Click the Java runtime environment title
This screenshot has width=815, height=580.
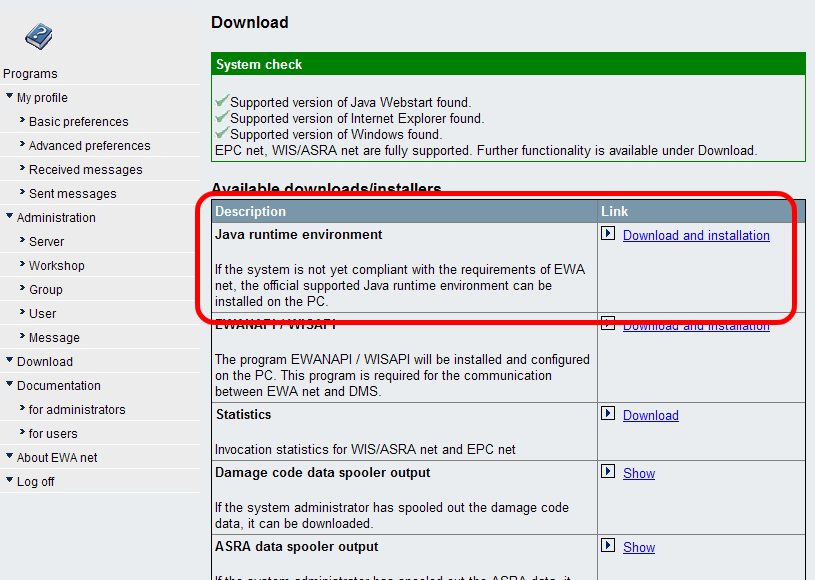[x=298, y=234]
